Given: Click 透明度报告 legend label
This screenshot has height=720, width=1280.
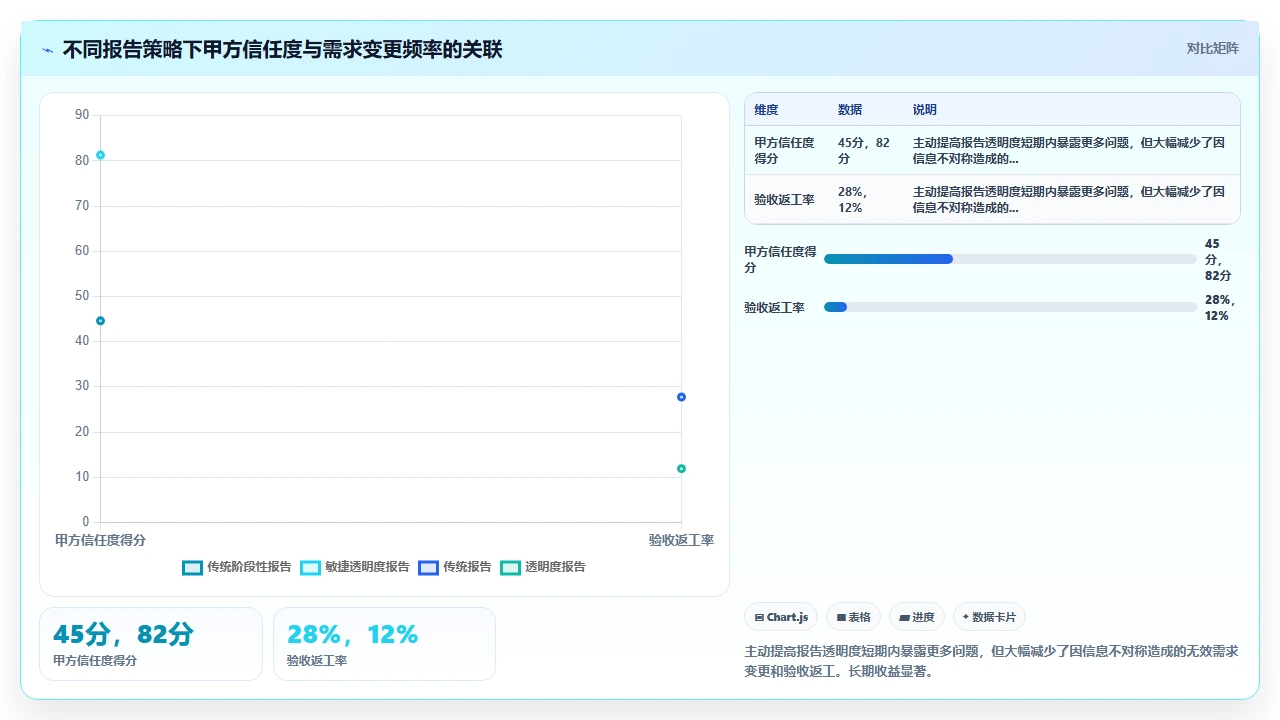Looking at the screenshot, I should coord(555,567).
